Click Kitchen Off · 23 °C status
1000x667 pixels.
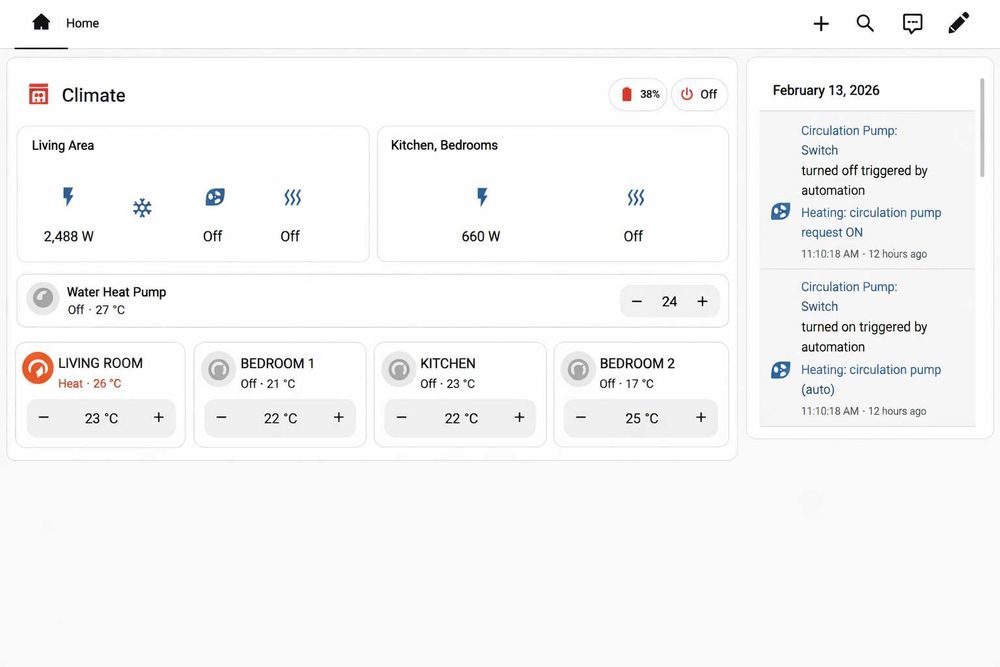[448, 383]
